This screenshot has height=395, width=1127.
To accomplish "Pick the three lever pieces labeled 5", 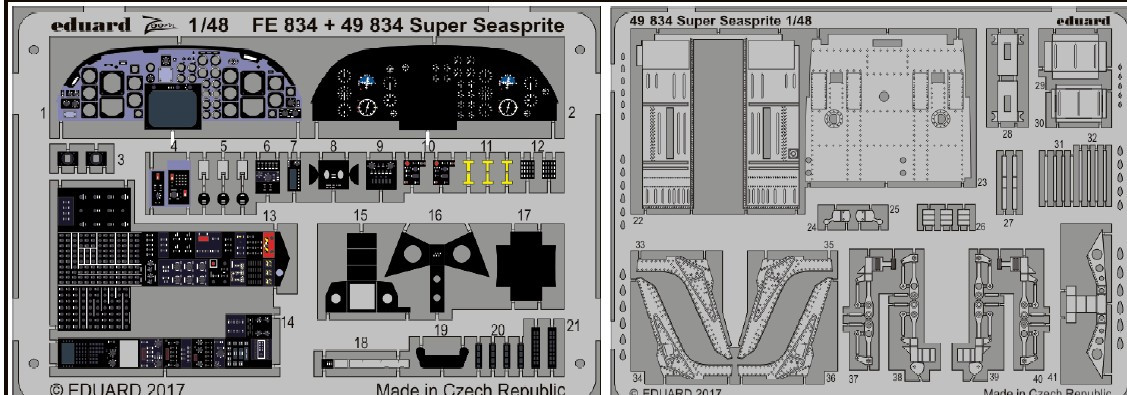I will pos(224,181).
